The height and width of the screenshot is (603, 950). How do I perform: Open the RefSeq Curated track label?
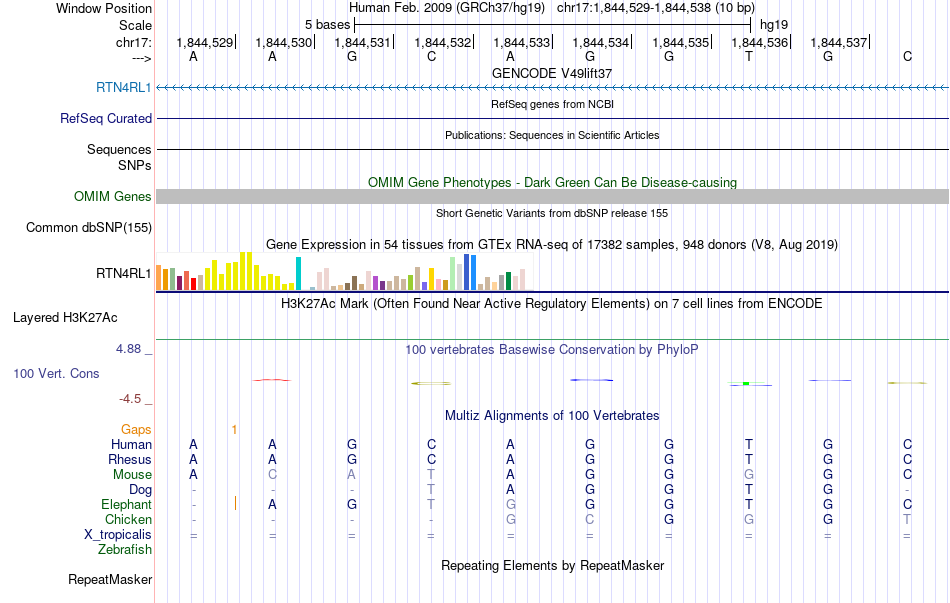click(x=105, y=118)
